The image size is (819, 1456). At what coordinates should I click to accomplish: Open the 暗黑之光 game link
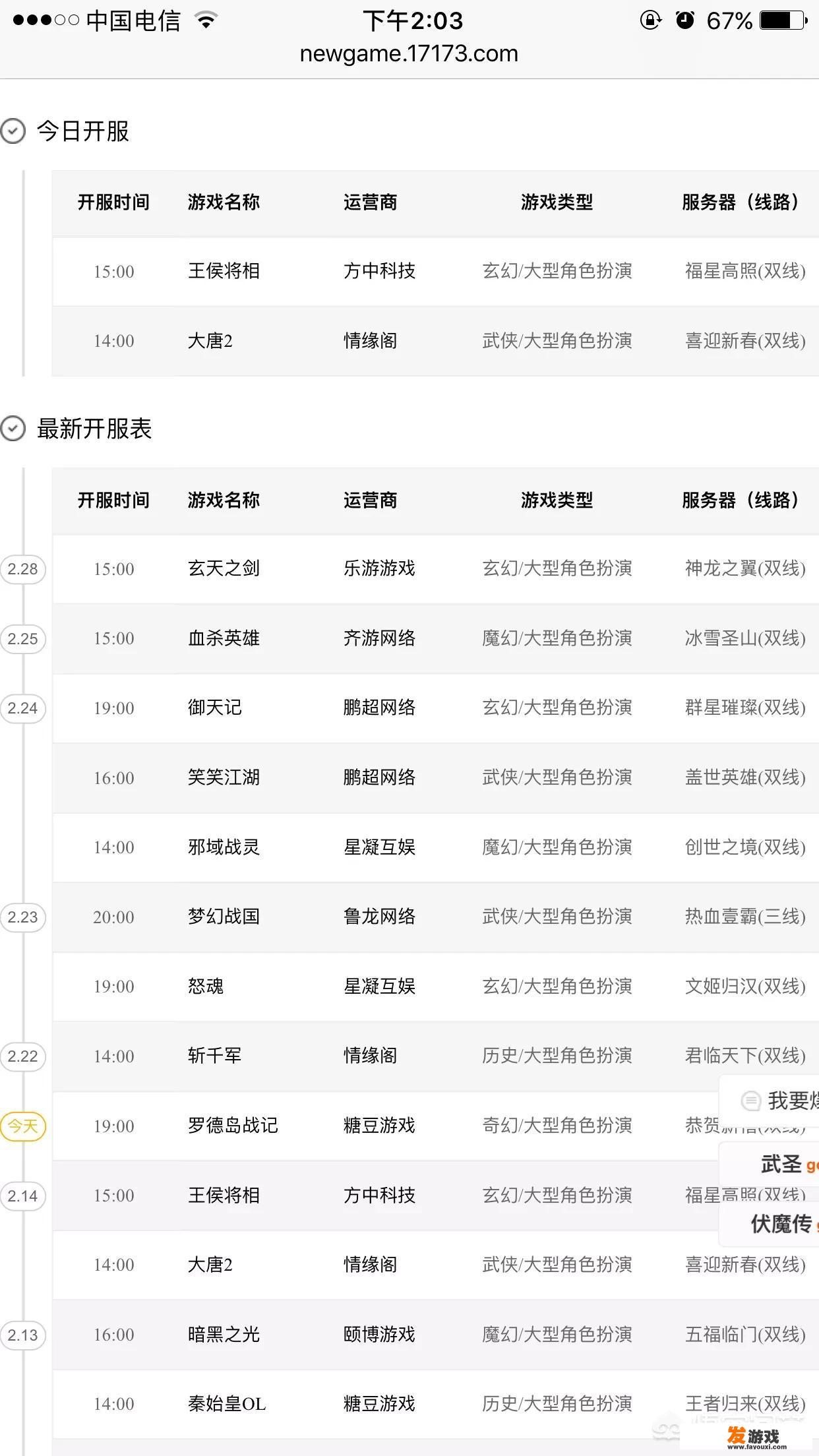pyautogui.click(x=224, y=1335)
